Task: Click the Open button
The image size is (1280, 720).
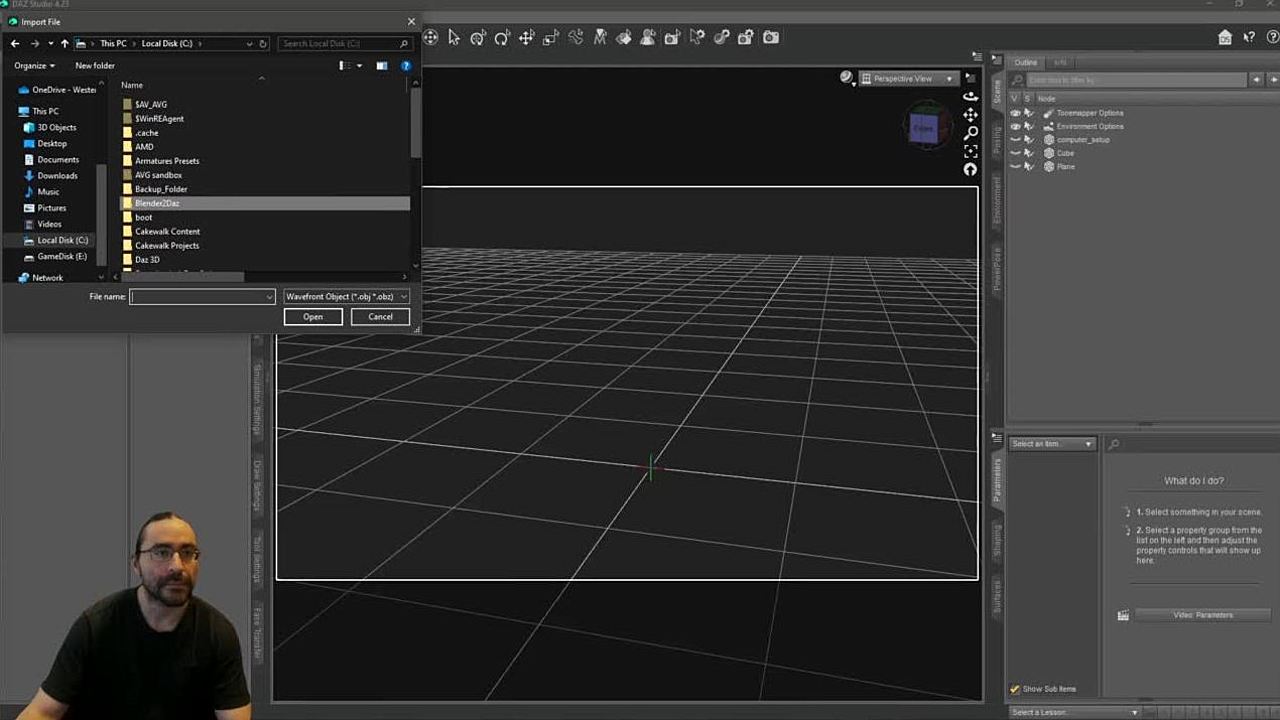Action: pyautogui.click(x=313, y=317)
